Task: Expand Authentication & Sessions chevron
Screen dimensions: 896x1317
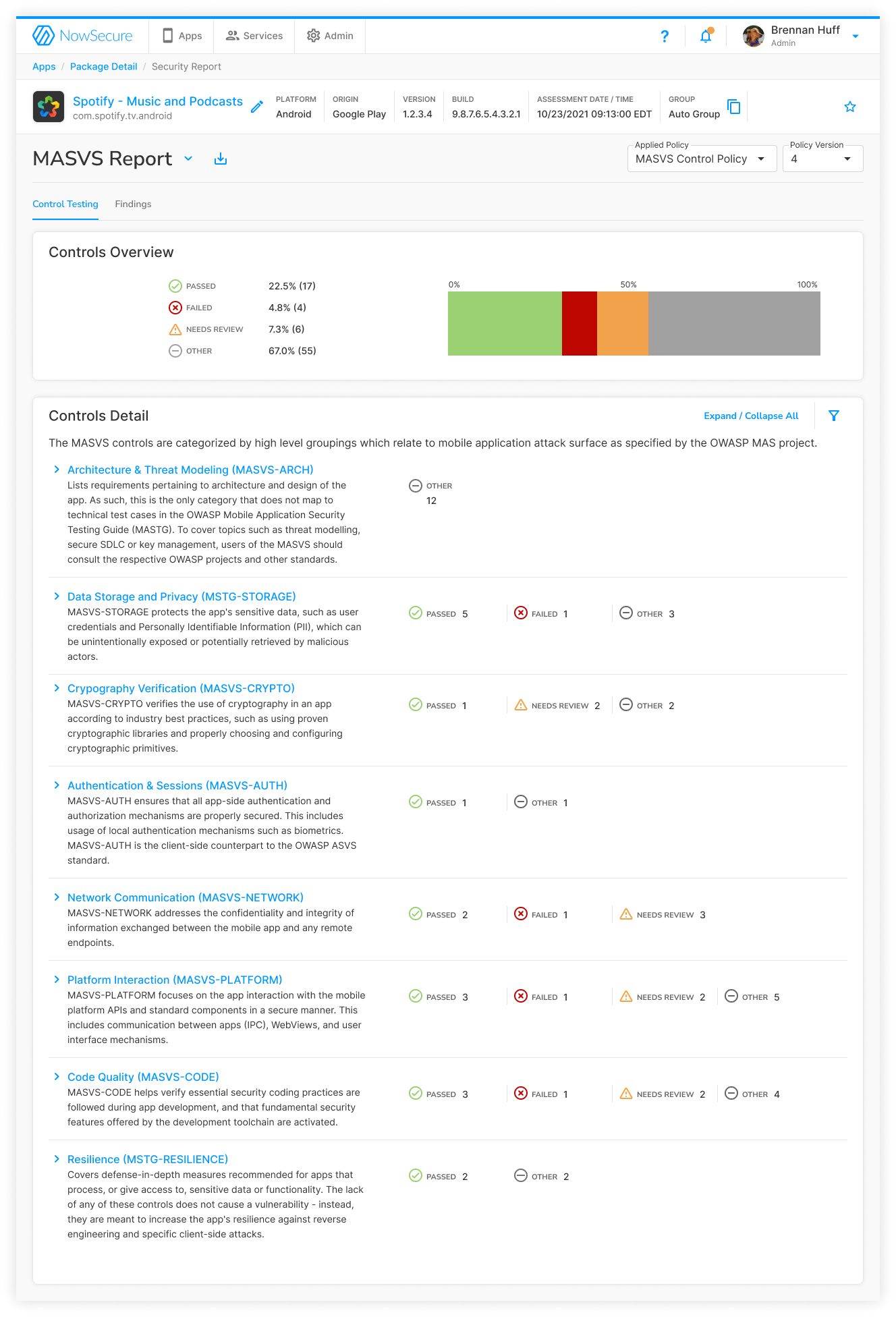Action: pyautogui.click(x=57, y=785)
